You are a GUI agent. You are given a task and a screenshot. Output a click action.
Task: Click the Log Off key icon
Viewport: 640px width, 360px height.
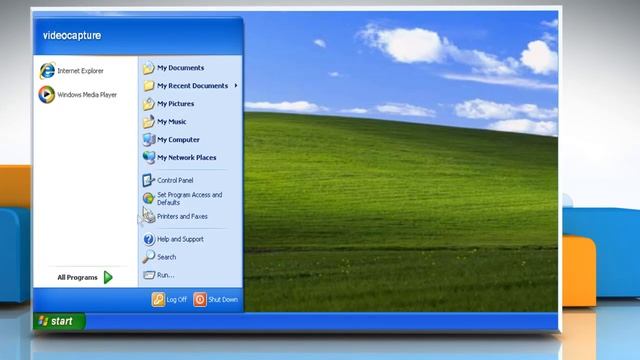point(158,299)
